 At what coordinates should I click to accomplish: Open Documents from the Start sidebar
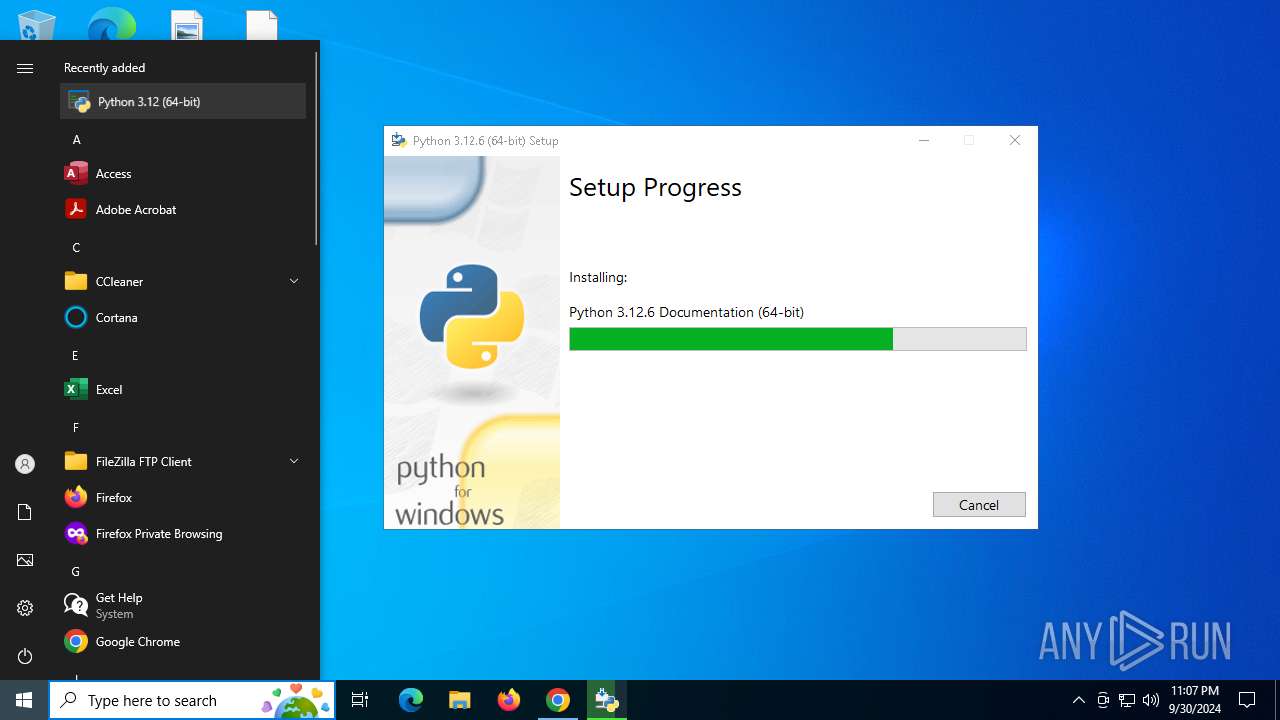pyautogui.click(x=25, y=512)
